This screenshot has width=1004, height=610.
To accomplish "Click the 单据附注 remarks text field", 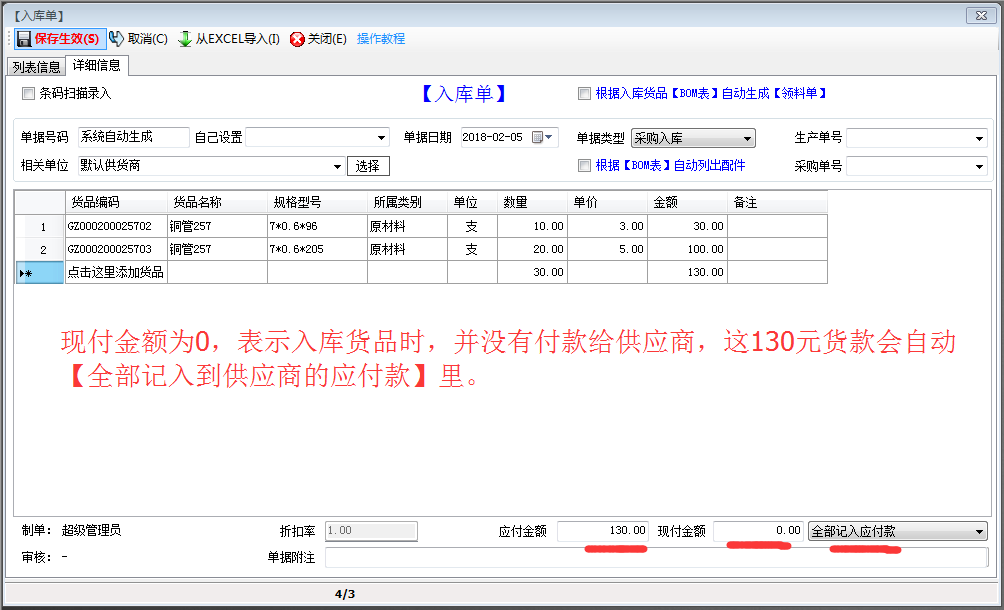I will pos(655,557).
